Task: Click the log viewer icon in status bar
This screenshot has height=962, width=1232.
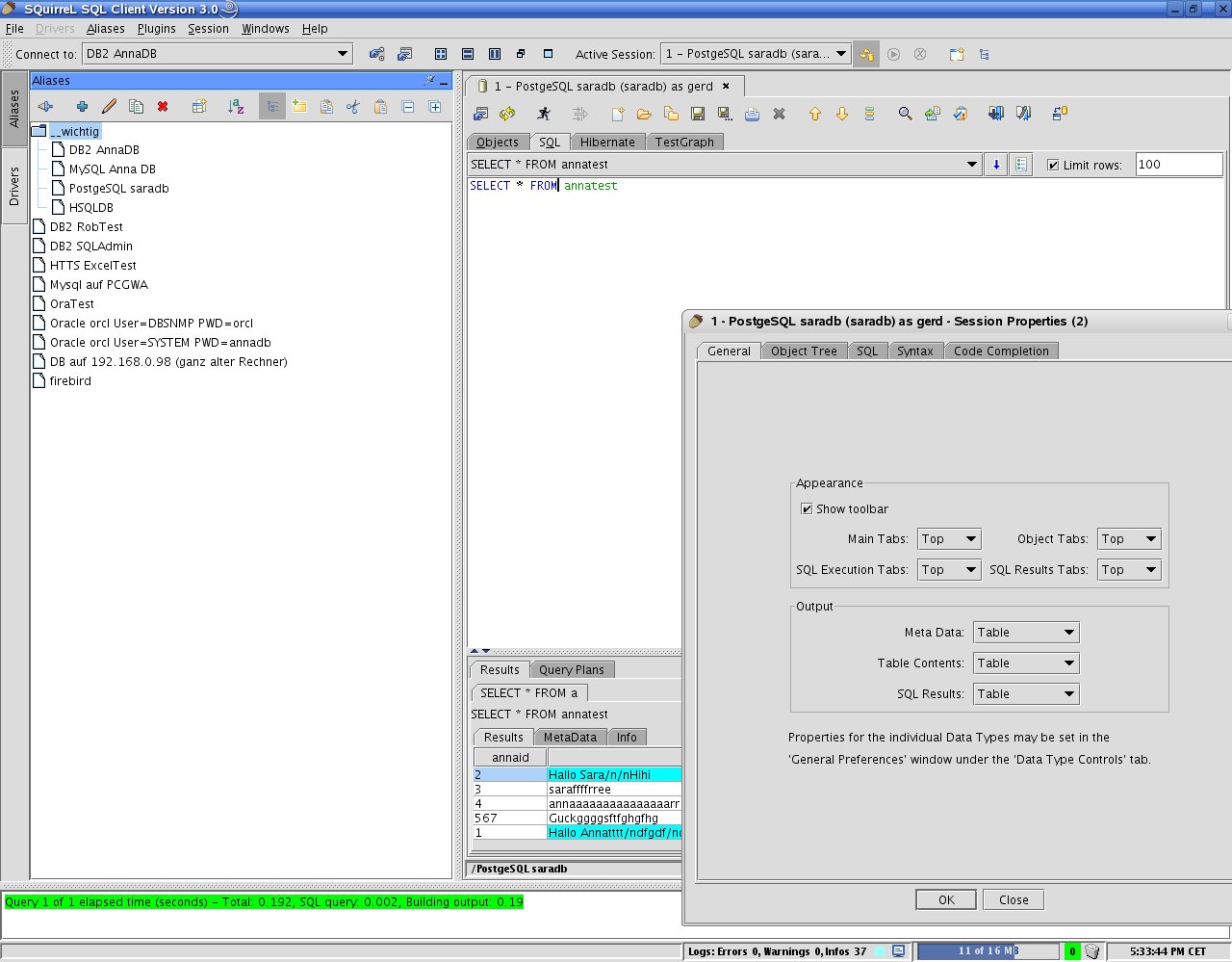Action: pyautogui.click(x=898, y=951)
